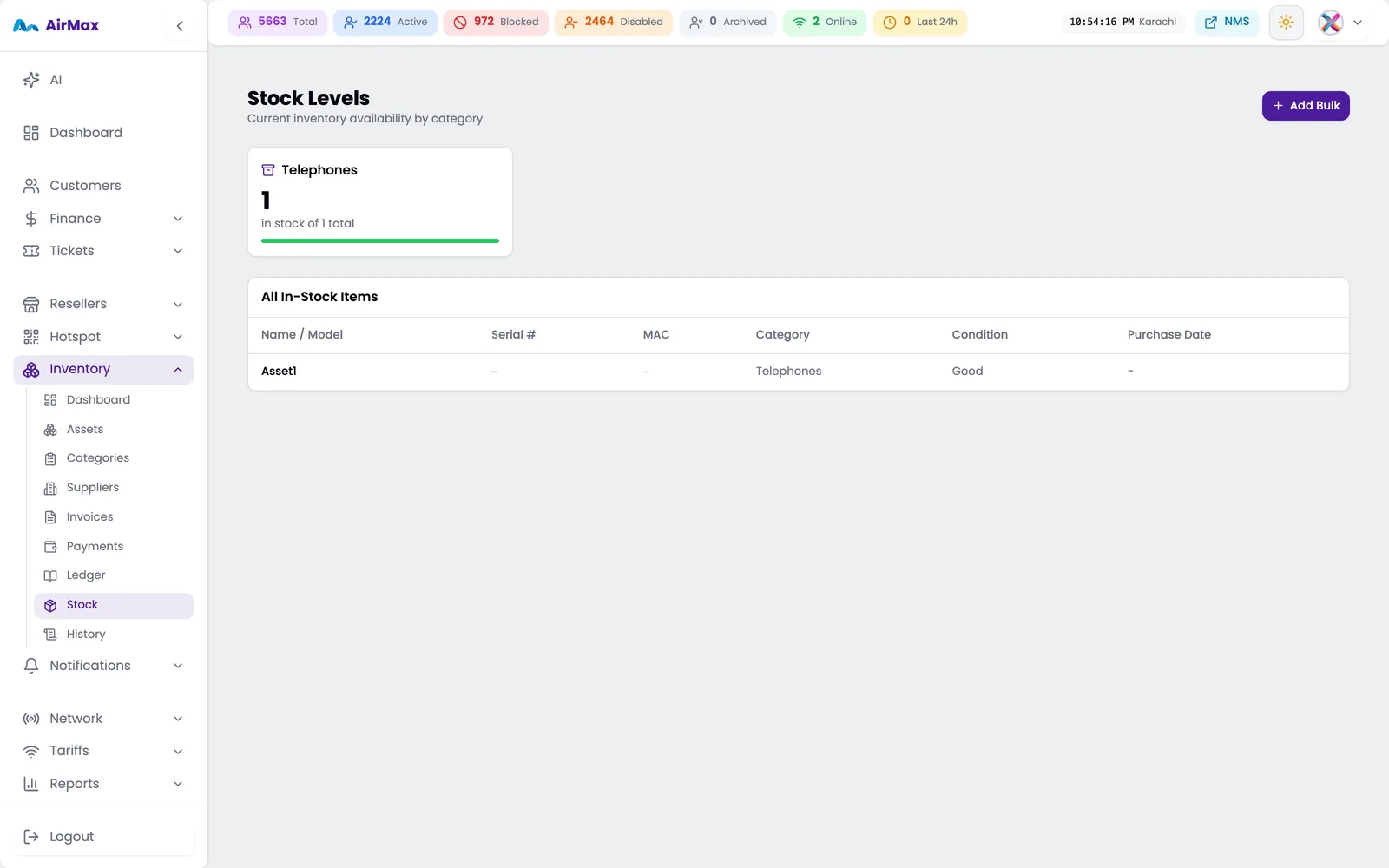1389x868 pixels.
Task: Click the Tariffs wifi icon
Action: tap(31, 751)
